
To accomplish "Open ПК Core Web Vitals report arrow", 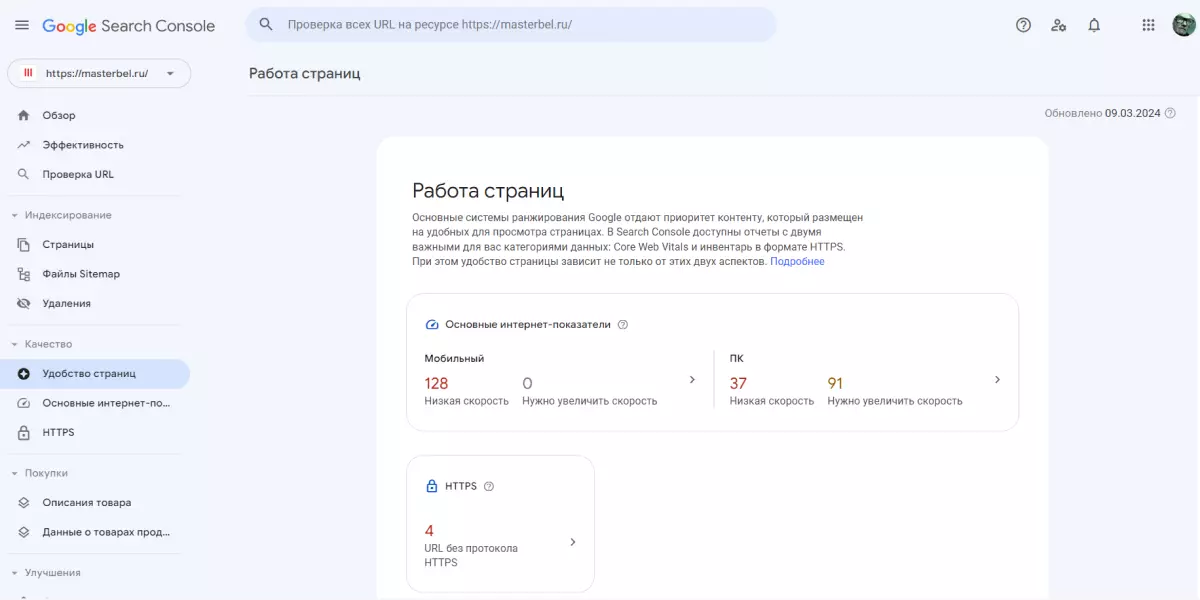I will [997, 380].
